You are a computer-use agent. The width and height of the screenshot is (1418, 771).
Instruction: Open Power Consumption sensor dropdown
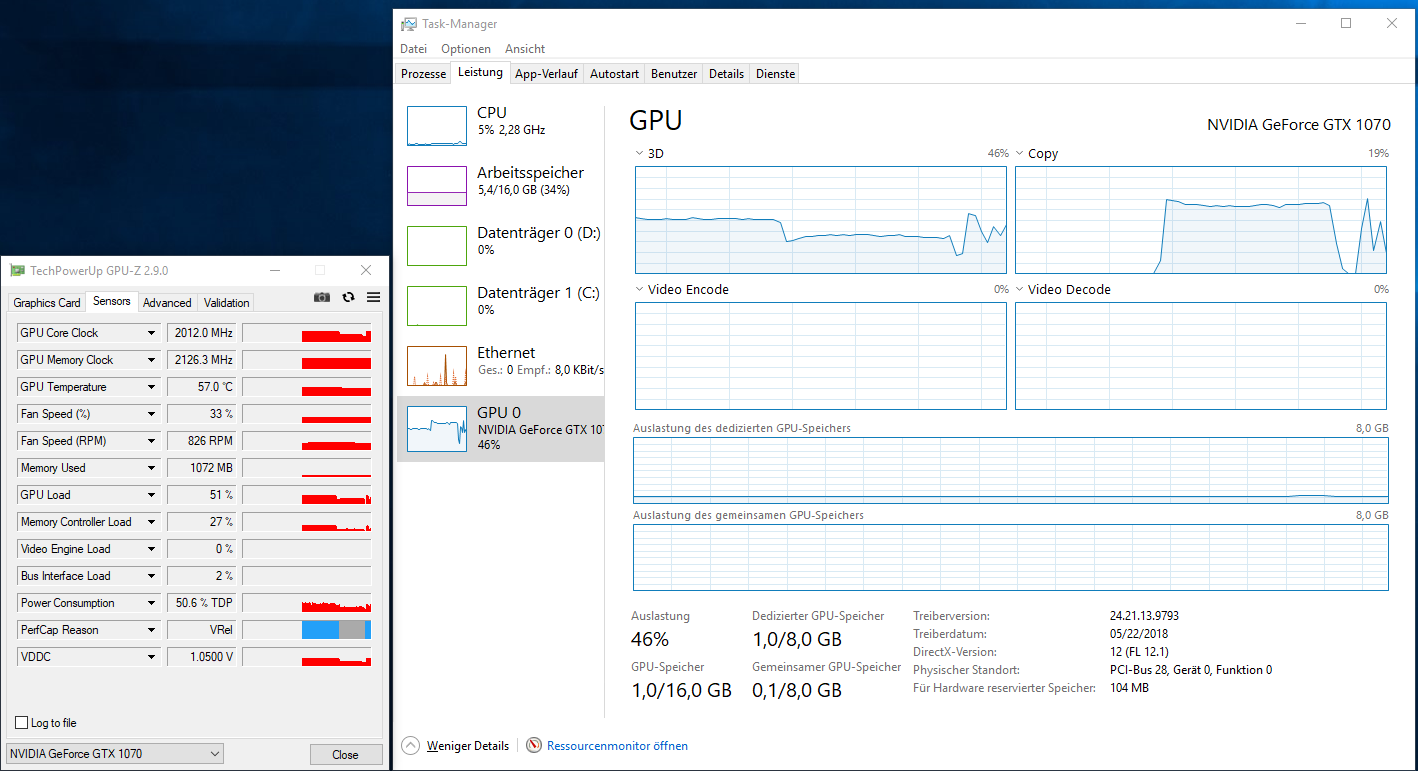[151, 603]
